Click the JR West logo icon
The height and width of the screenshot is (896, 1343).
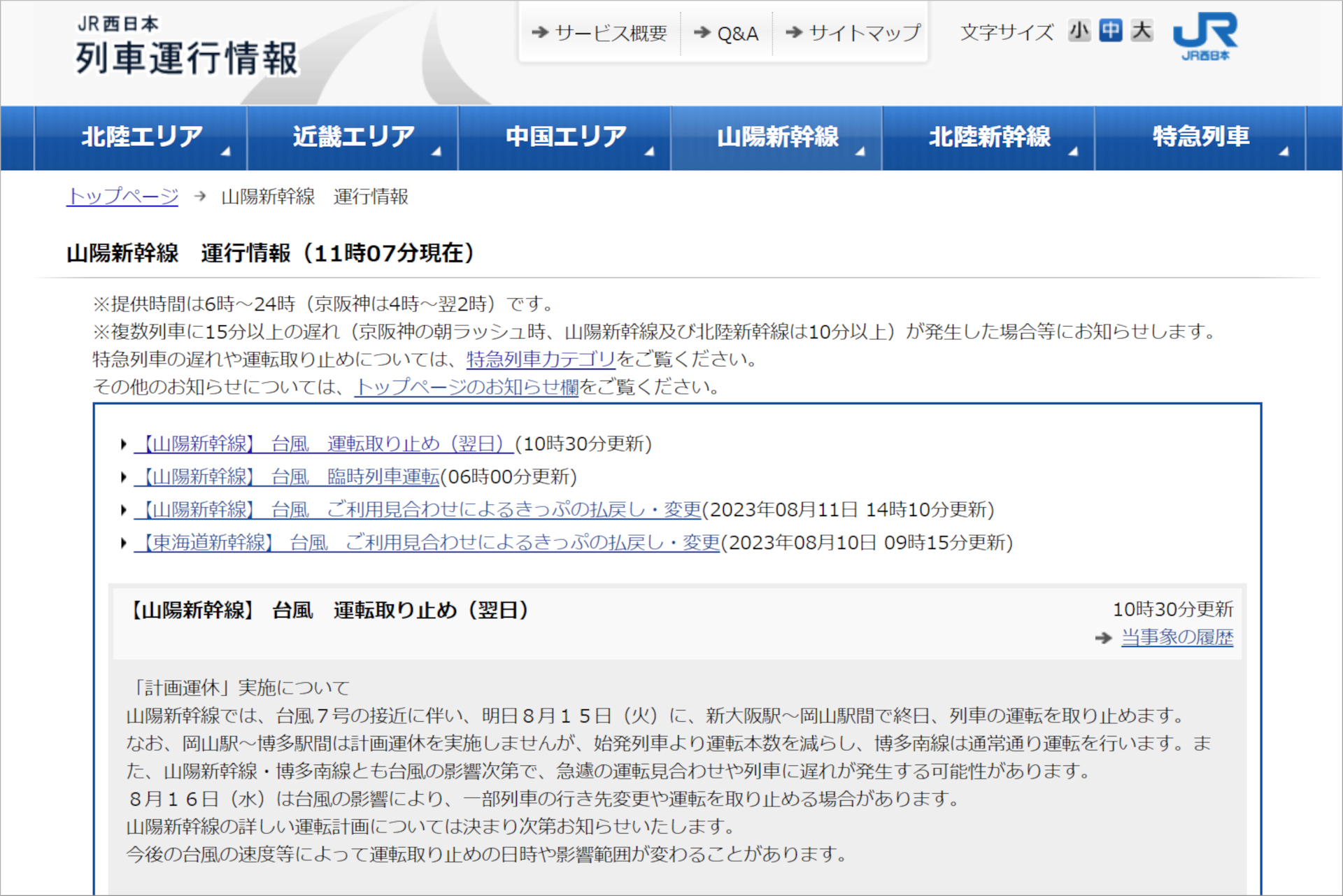(1205, 36)
